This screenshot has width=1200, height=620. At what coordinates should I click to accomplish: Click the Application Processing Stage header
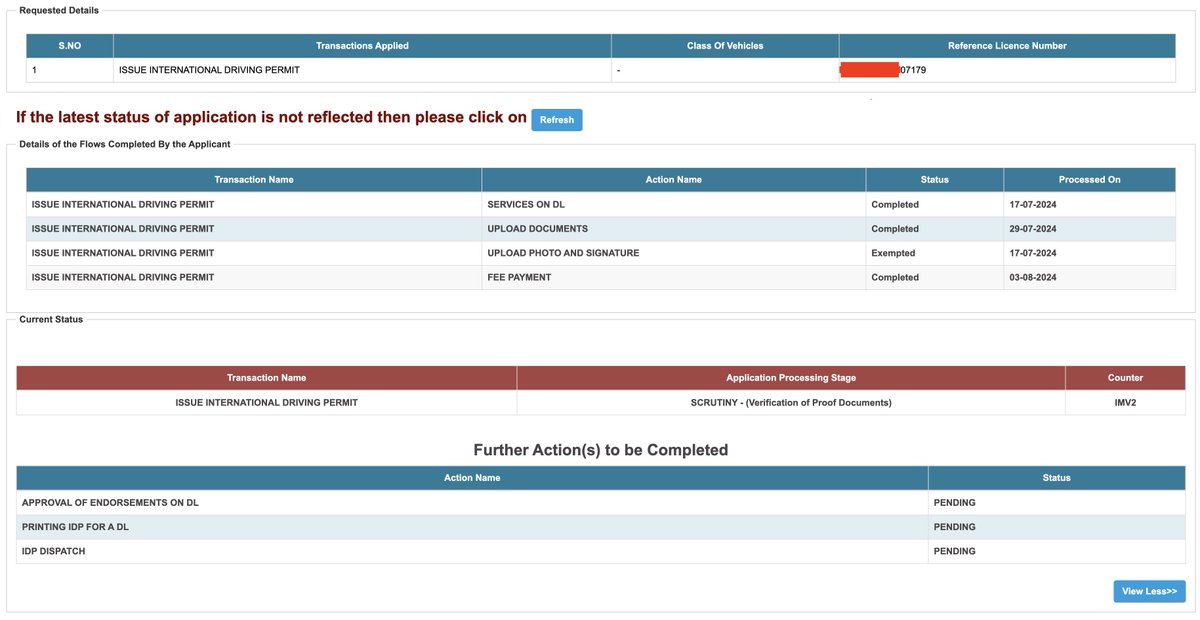[791, 378]
